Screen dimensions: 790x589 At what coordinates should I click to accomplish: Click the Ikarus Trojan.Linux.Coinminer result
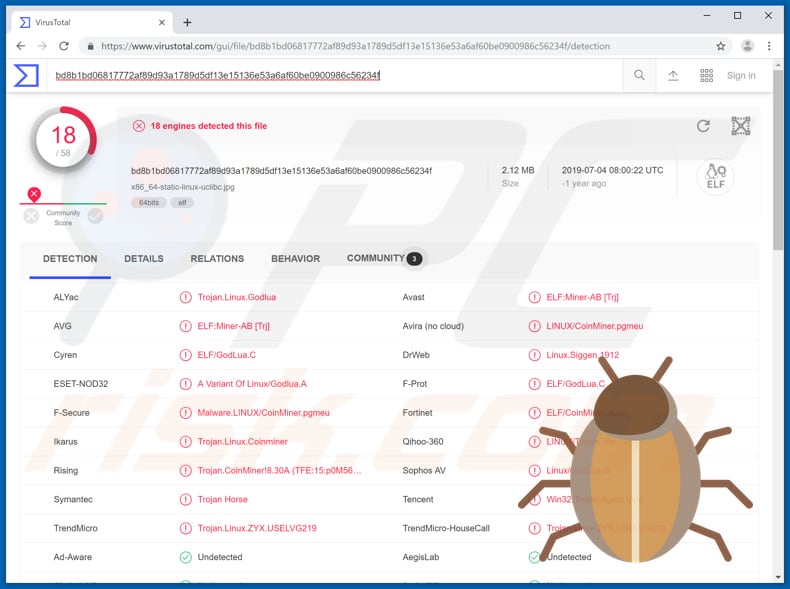coord(242,441)
